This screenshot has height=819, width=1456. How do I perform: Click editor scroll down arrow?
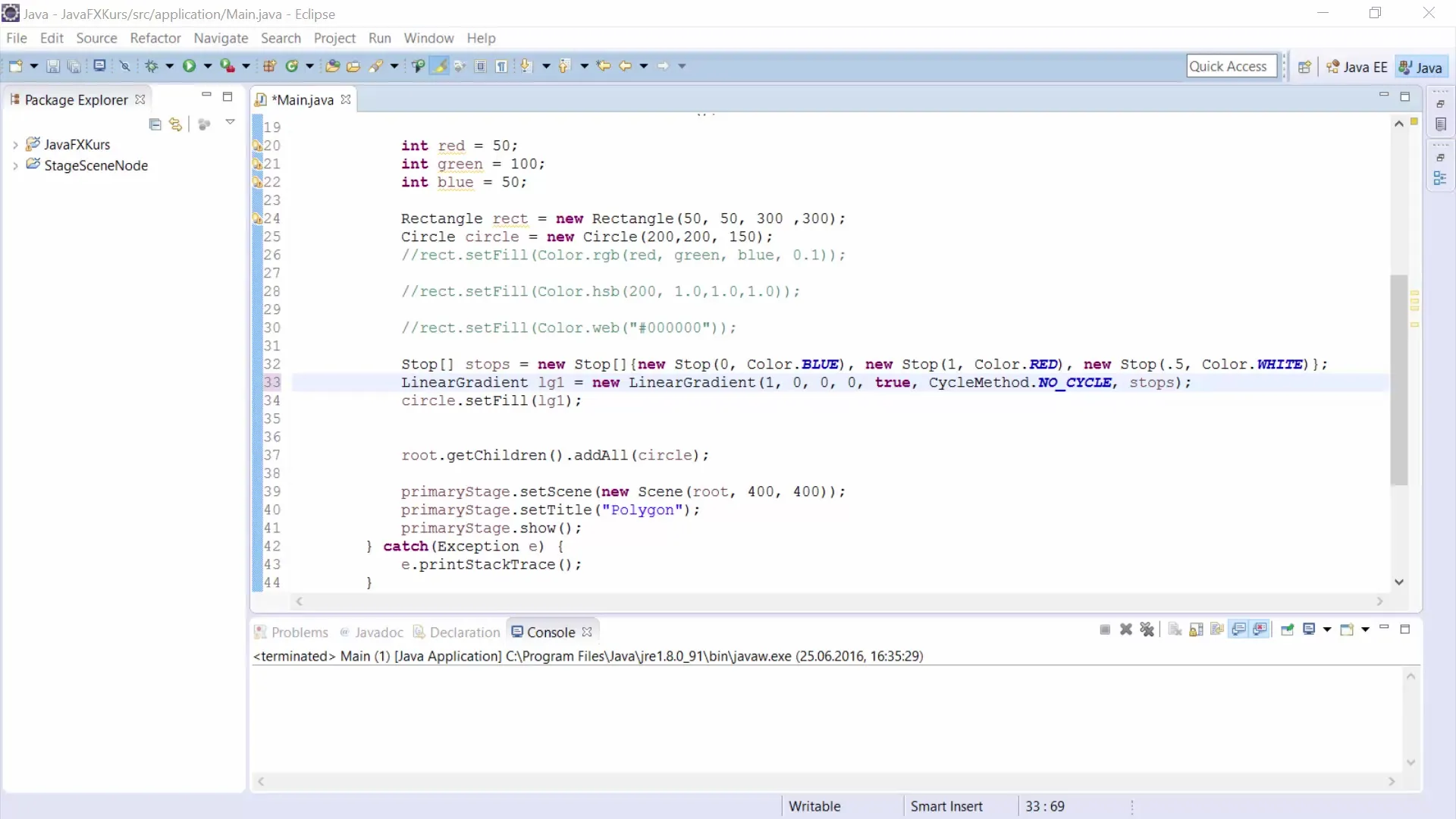(1399, 582)
